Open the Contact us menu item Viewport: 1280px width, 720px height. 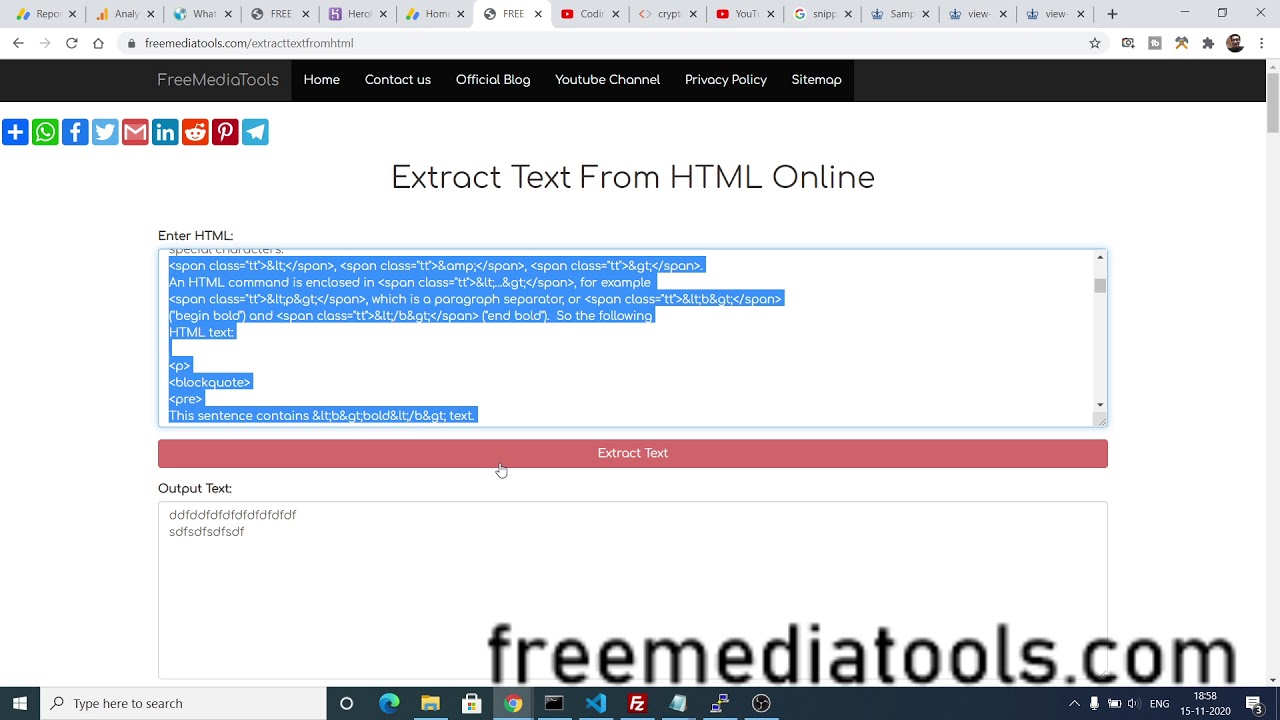pos(397,80)
